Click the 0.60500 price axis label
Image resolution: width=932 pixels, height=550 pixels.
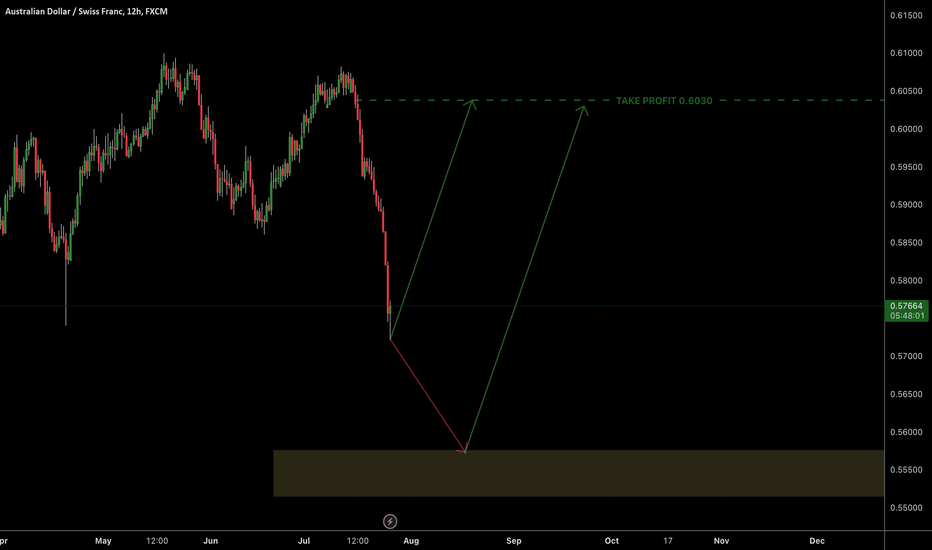[x=906, y=91]
